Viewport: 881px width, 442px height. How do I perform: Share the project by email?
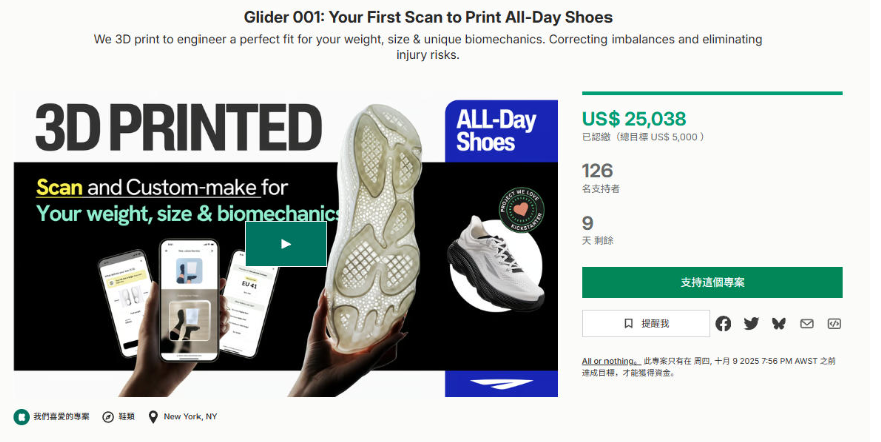[806, 323]
